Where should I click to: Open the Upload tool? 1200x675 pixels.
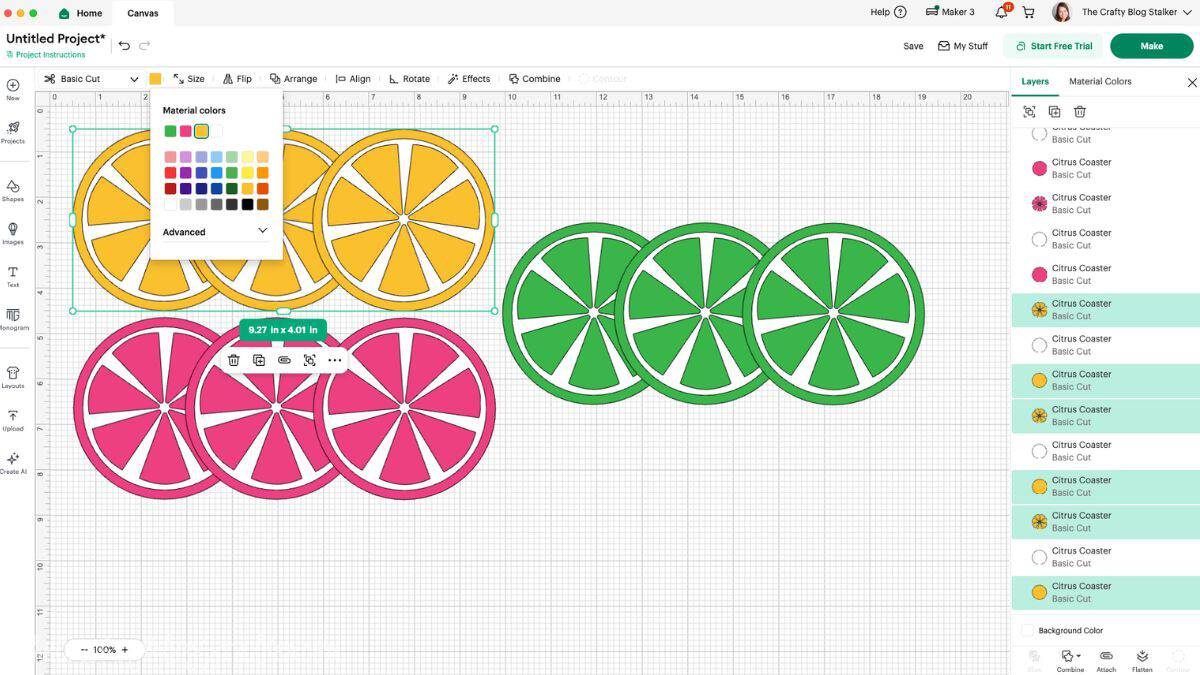13,420
